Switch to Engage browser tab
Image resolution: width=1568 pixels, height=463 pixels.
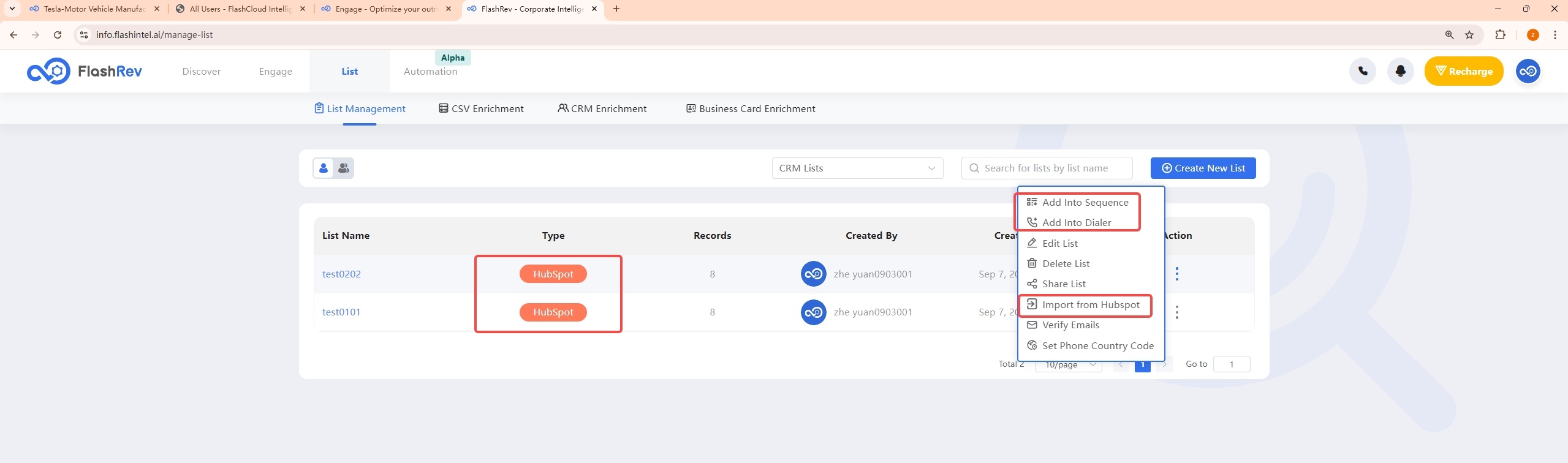387,9
